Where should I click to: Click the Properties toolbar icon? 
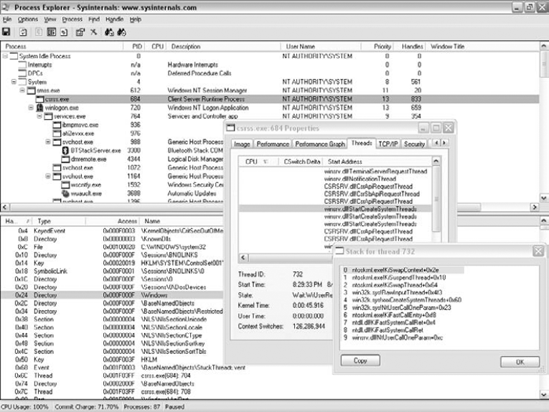click(x=80, y=32)
